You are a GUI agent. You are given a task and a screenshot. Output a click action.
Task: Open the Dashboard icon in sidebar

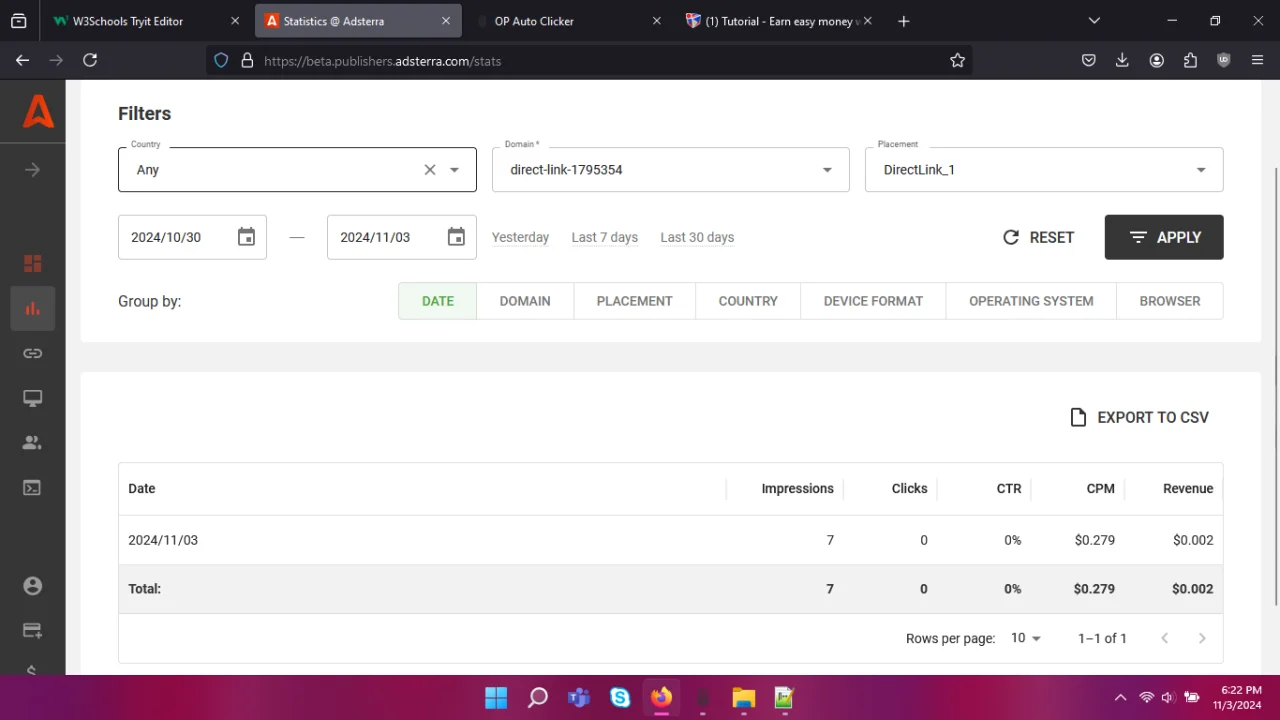(x=33, y=264)
